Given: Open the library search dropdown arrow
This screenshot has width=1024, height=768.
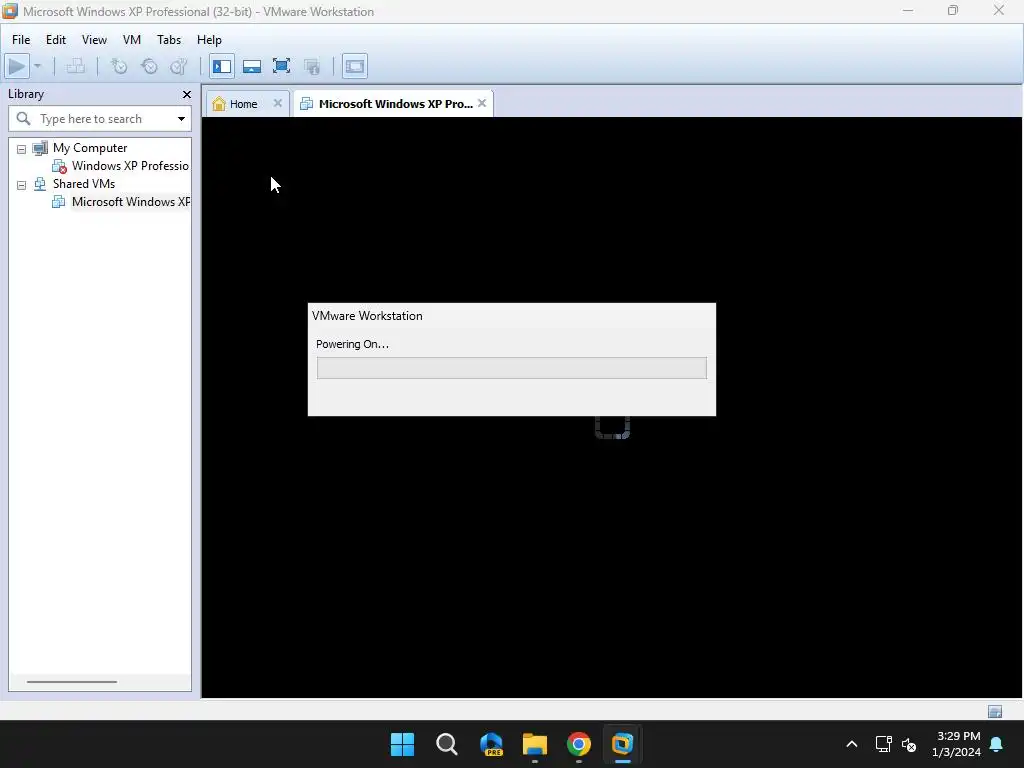Looking at the screenshot, I should 181,119.
